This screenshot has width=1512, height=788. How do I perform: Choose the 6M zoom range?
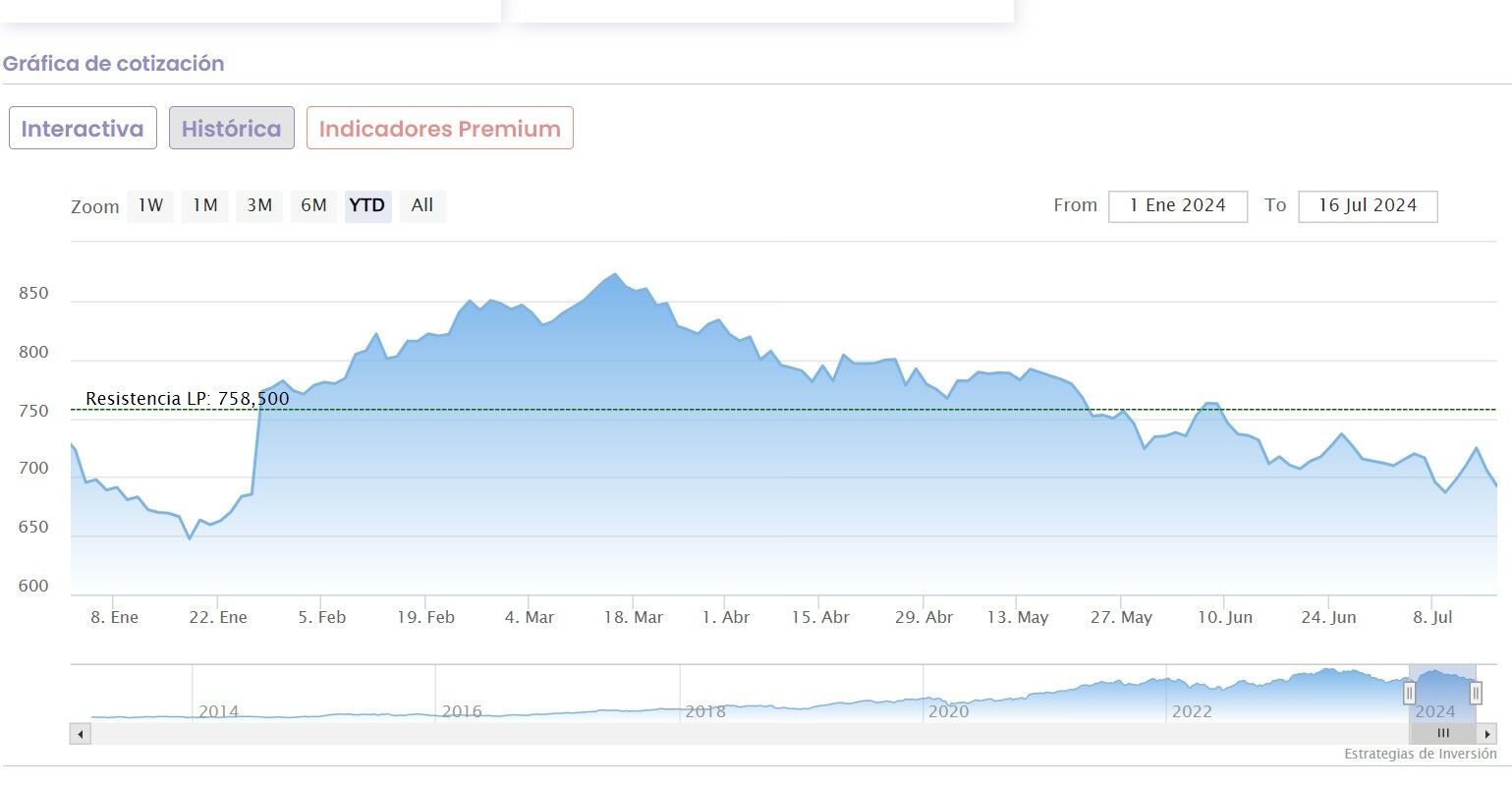coord(313,206)
